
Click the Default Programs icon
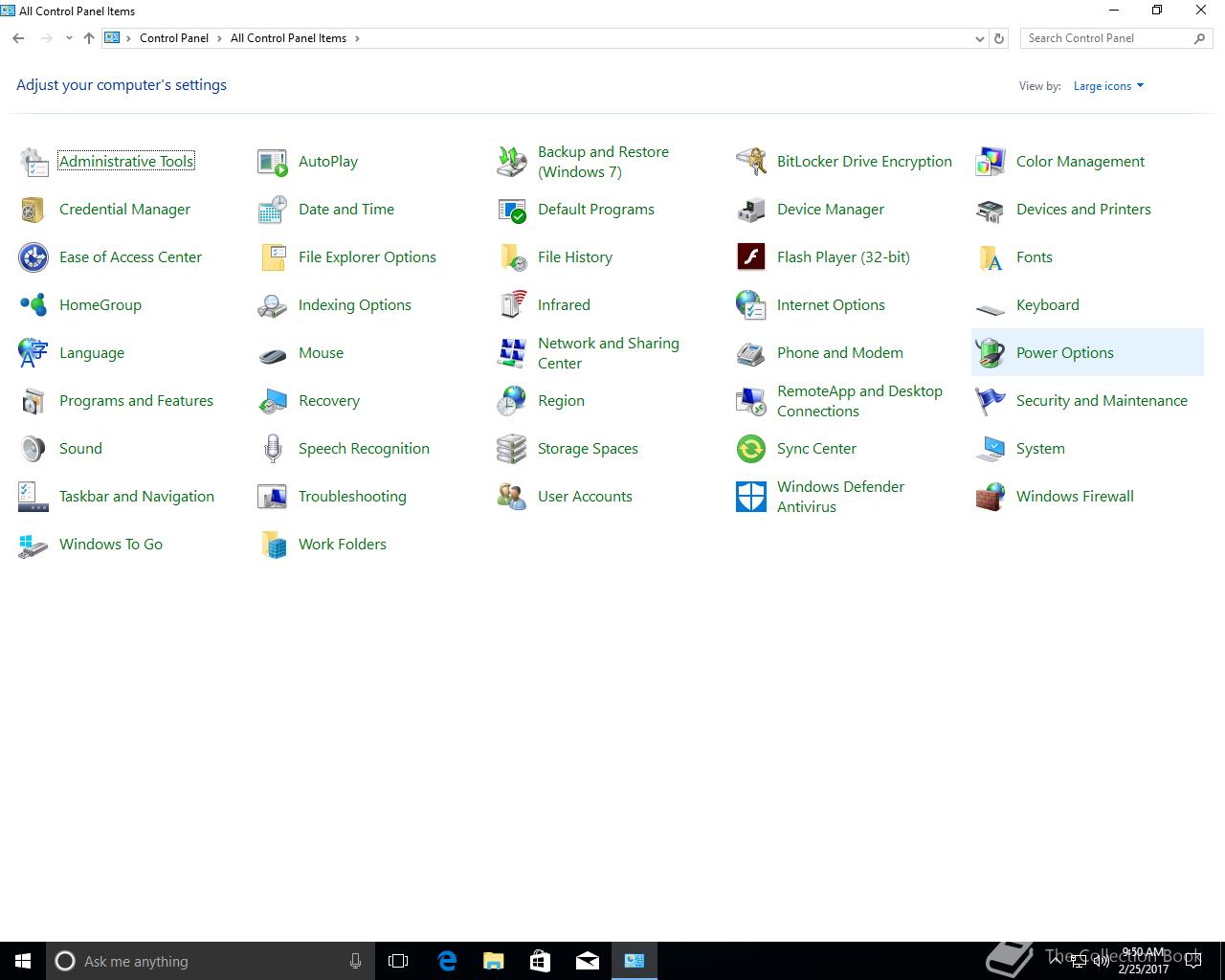(512, 210)
